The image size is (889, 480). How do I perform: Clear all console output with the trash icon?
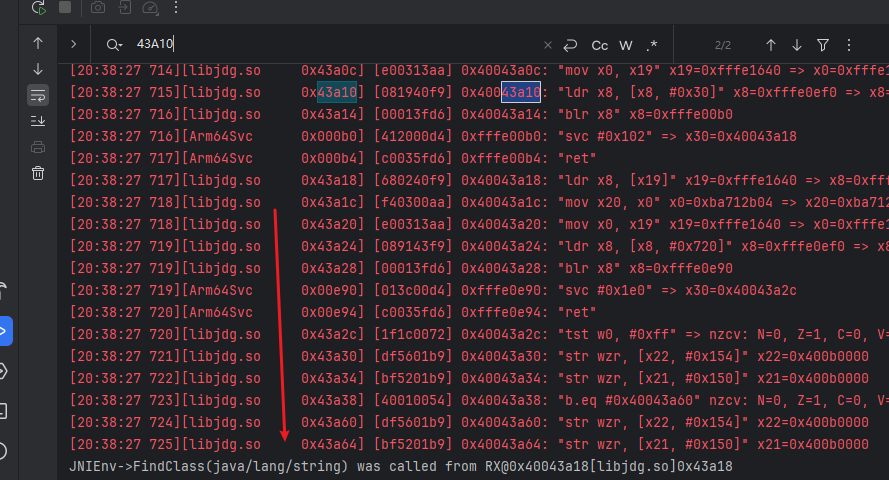38,173
